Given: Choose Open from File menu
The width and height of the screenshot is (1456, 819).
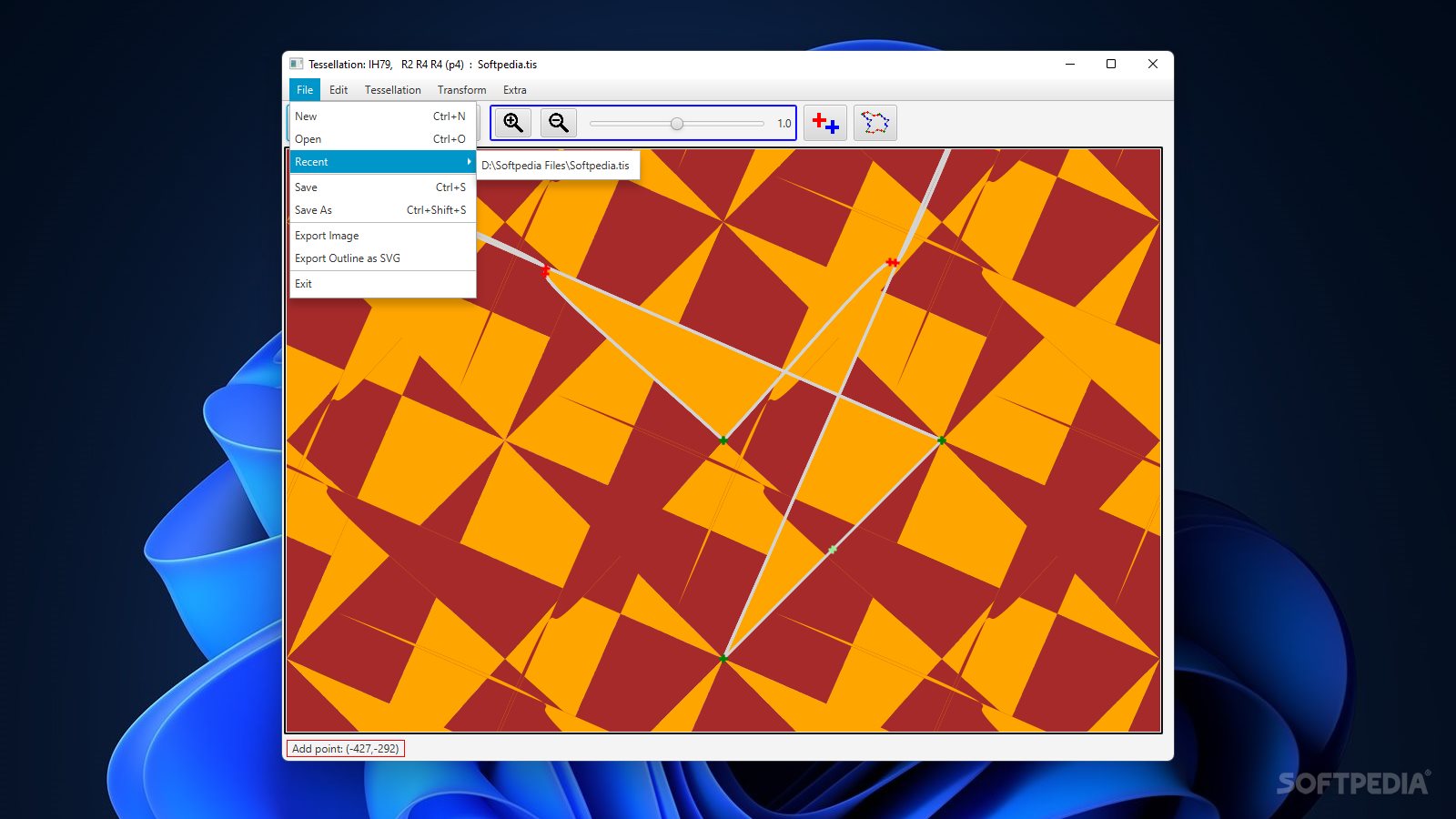Looking at the screenshot, I should point(382,139).
